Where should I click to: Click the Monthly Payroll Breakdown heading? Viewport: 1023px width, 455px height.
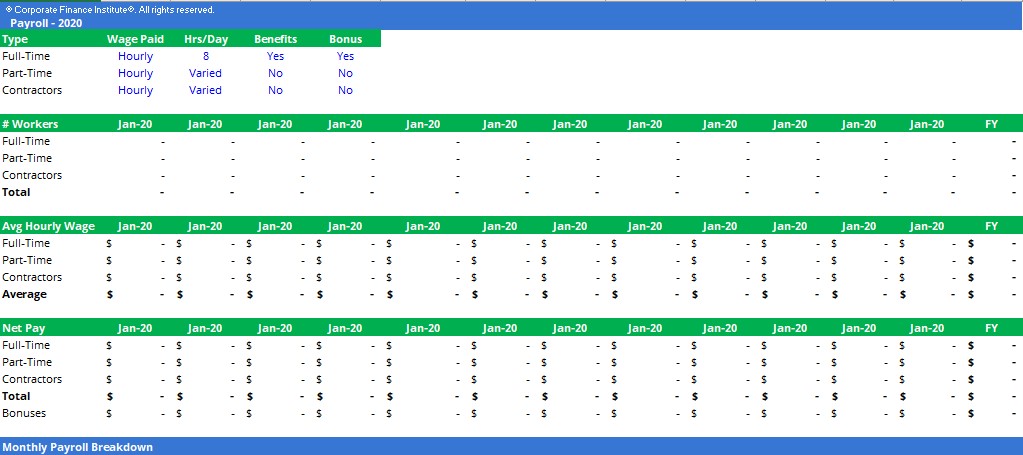(x=78, y=447)
